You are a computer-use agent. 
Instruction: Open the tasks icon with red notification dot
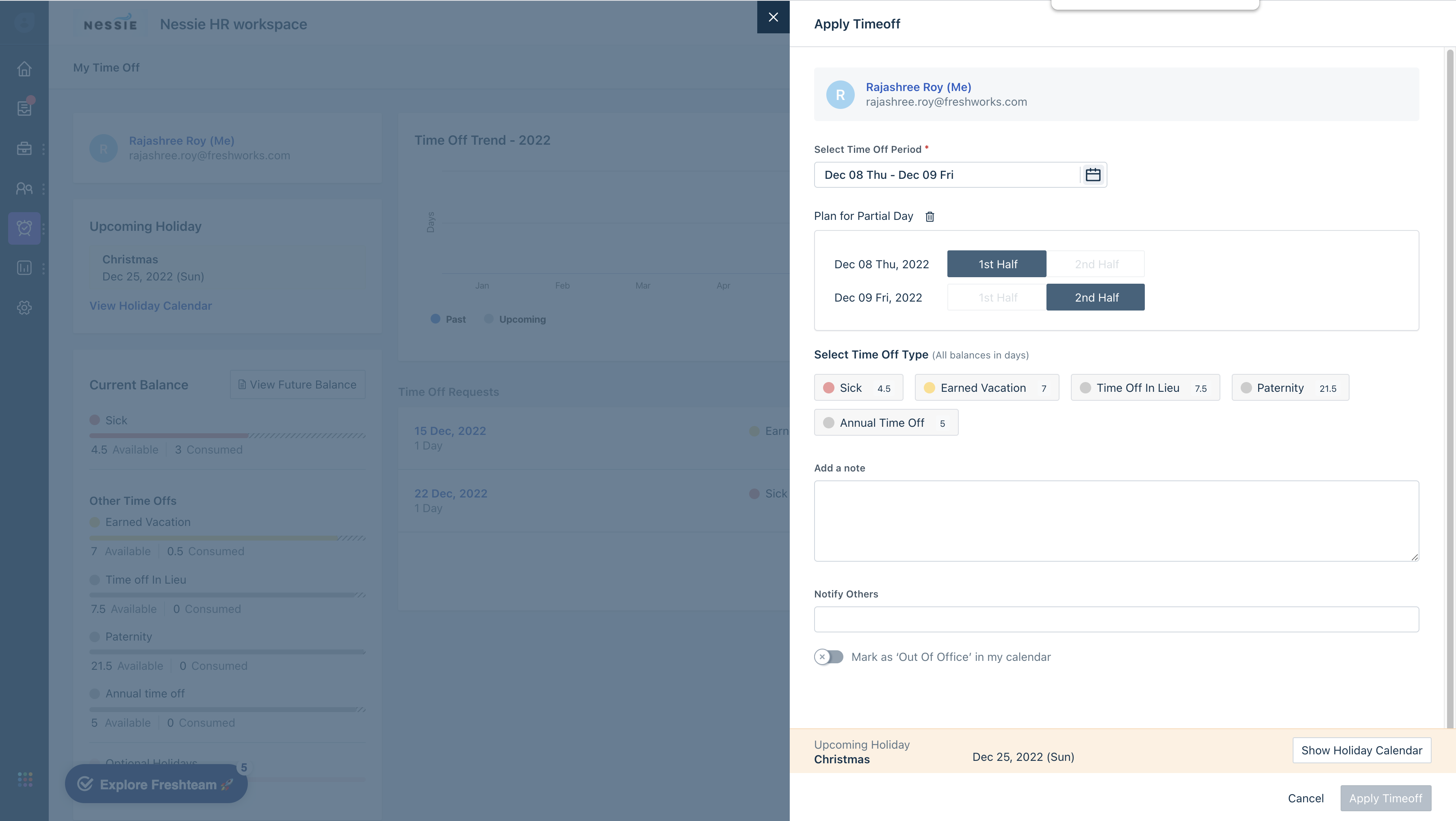(24, 107)
